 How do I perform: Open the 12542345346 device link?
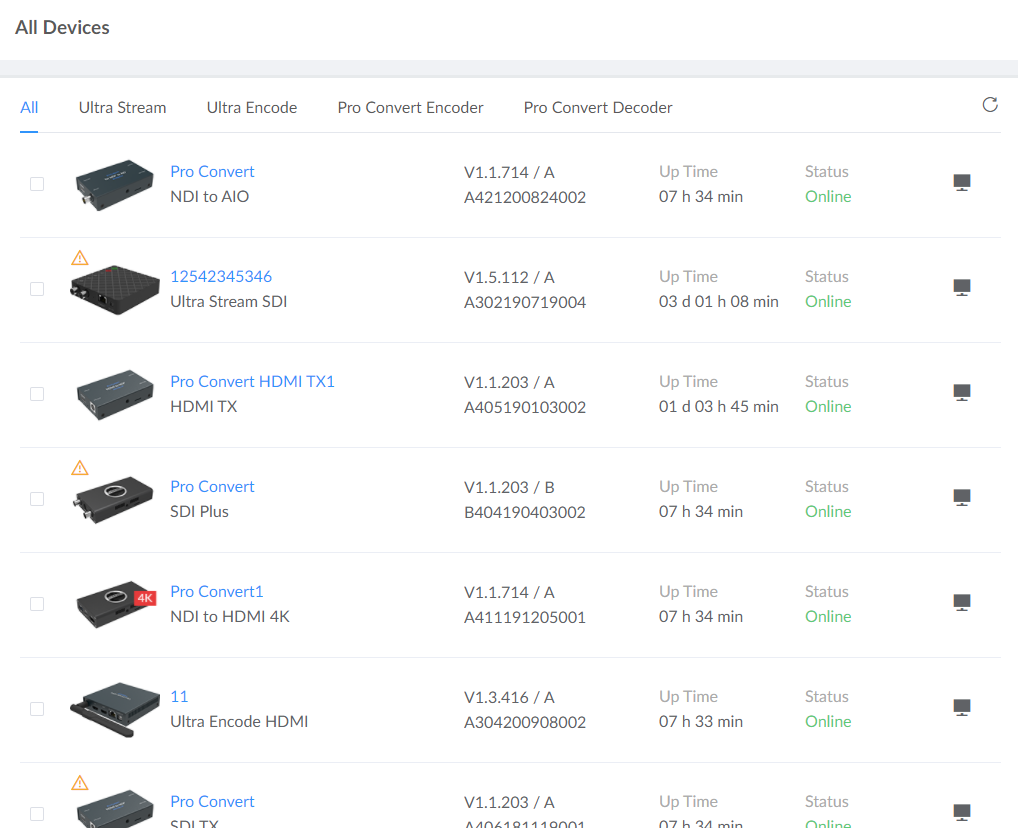(220, 277)
